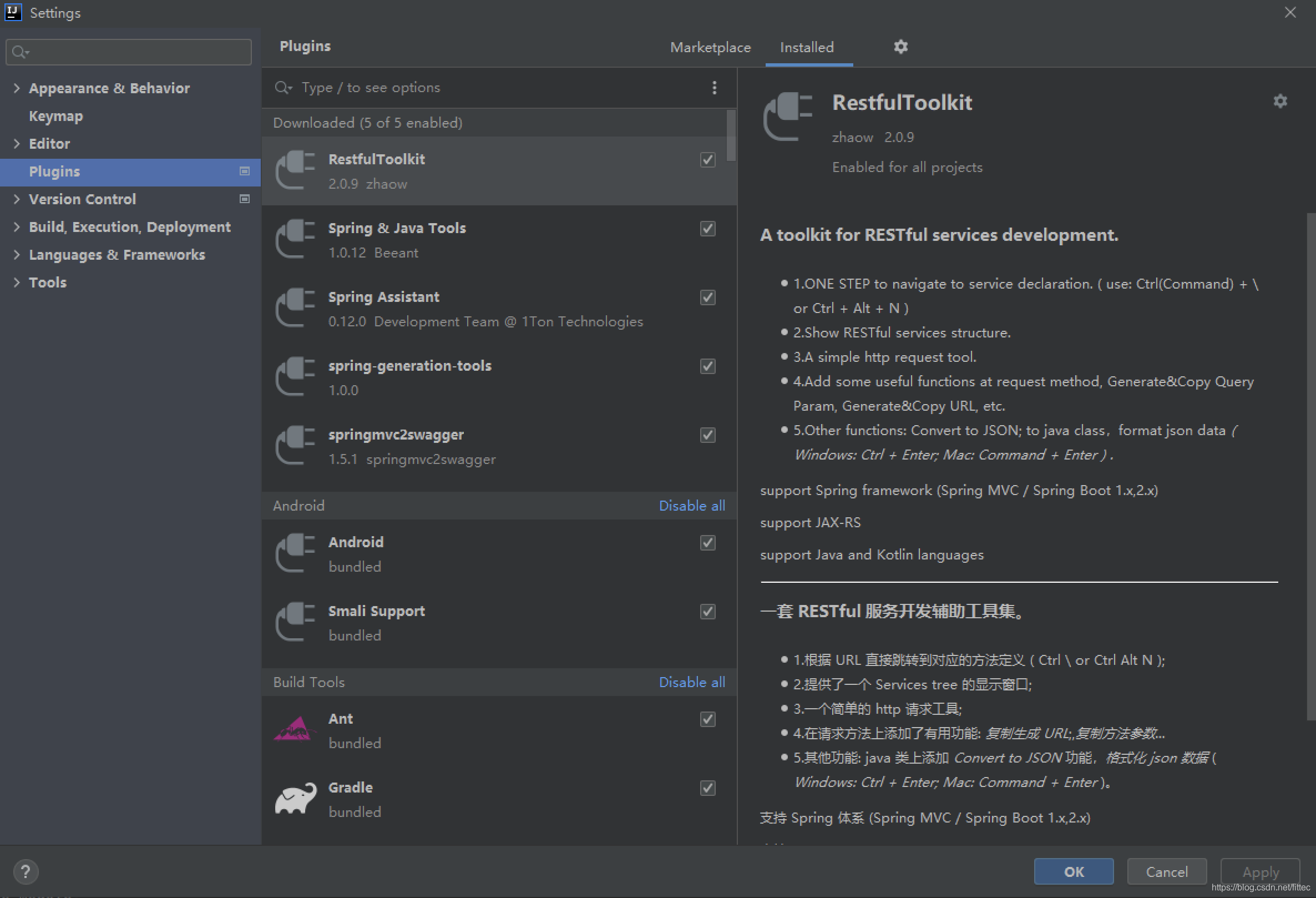This screenshot has width=1316, height=898.
Task: Click the Gradle plugin name
Action: [351, 788]
